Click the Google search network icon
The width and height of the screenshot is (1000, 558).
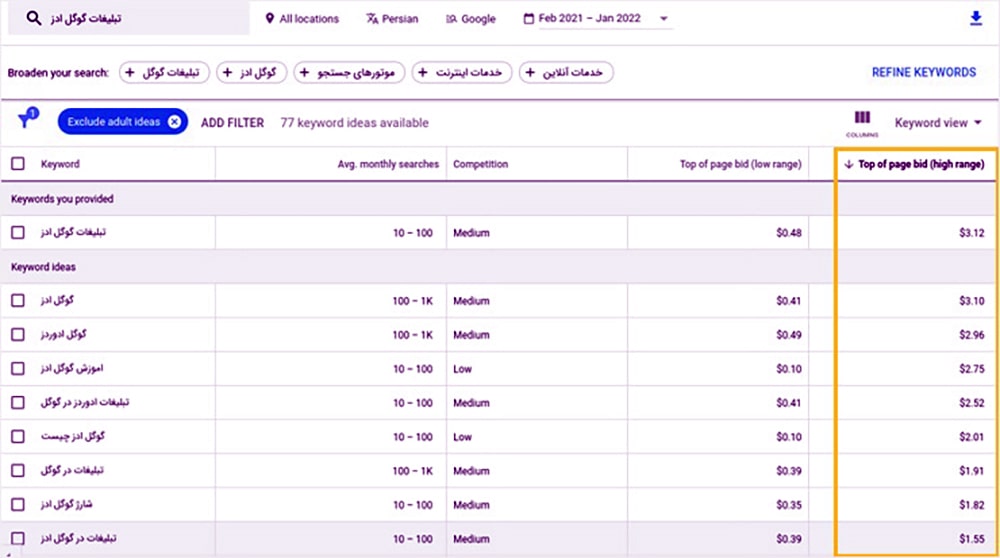tap(451, 19)
